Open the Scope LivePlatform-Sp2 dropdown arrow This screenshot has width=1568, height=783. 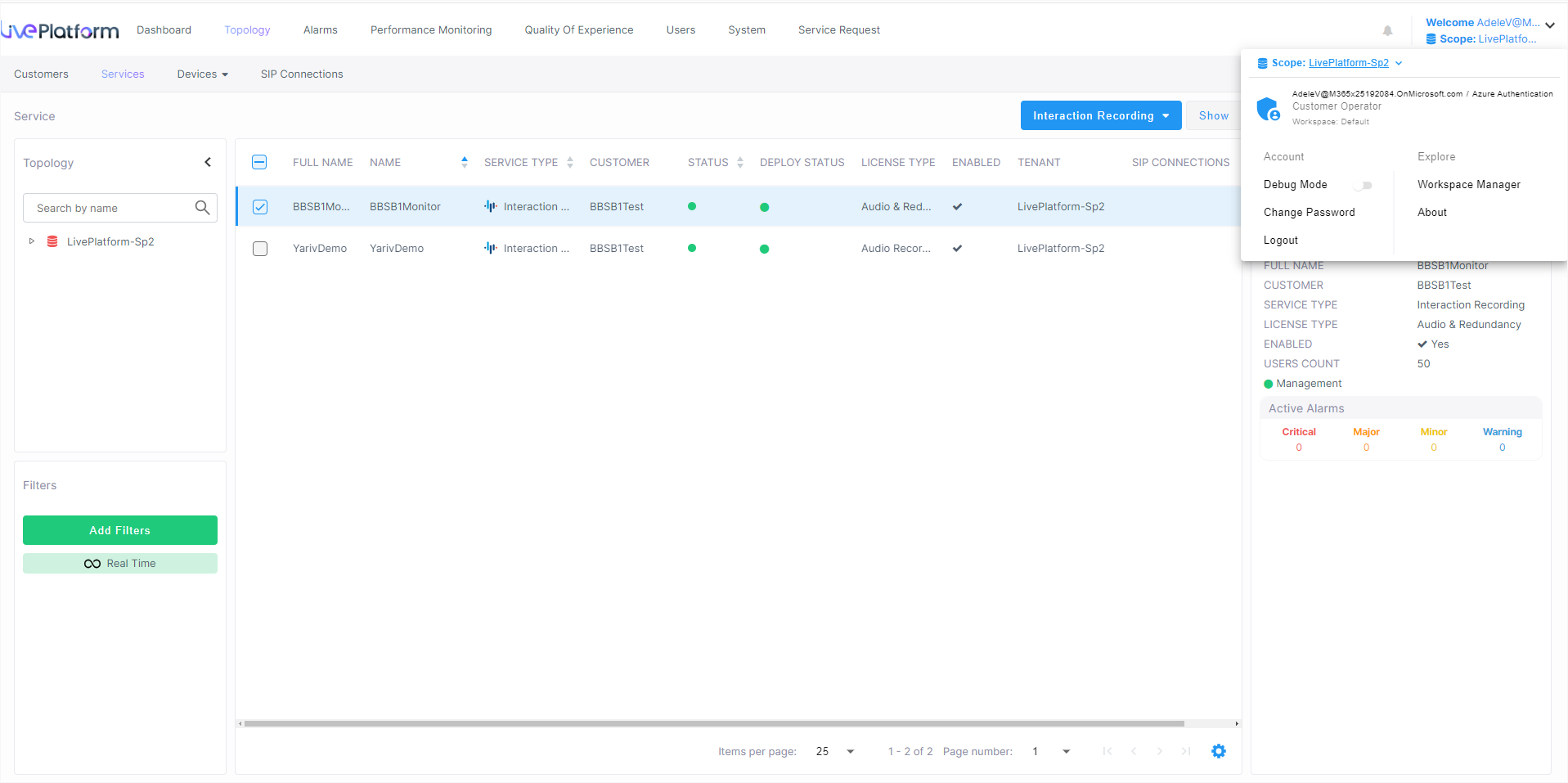tap(1399, 63)
